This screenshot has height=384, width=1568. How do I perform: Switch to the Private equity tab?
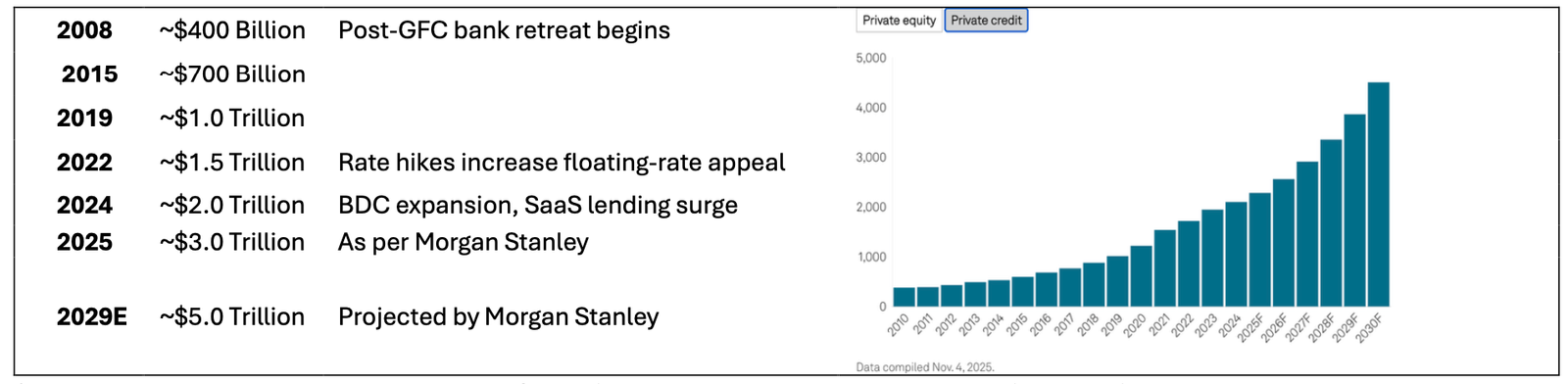click(900, 21)
